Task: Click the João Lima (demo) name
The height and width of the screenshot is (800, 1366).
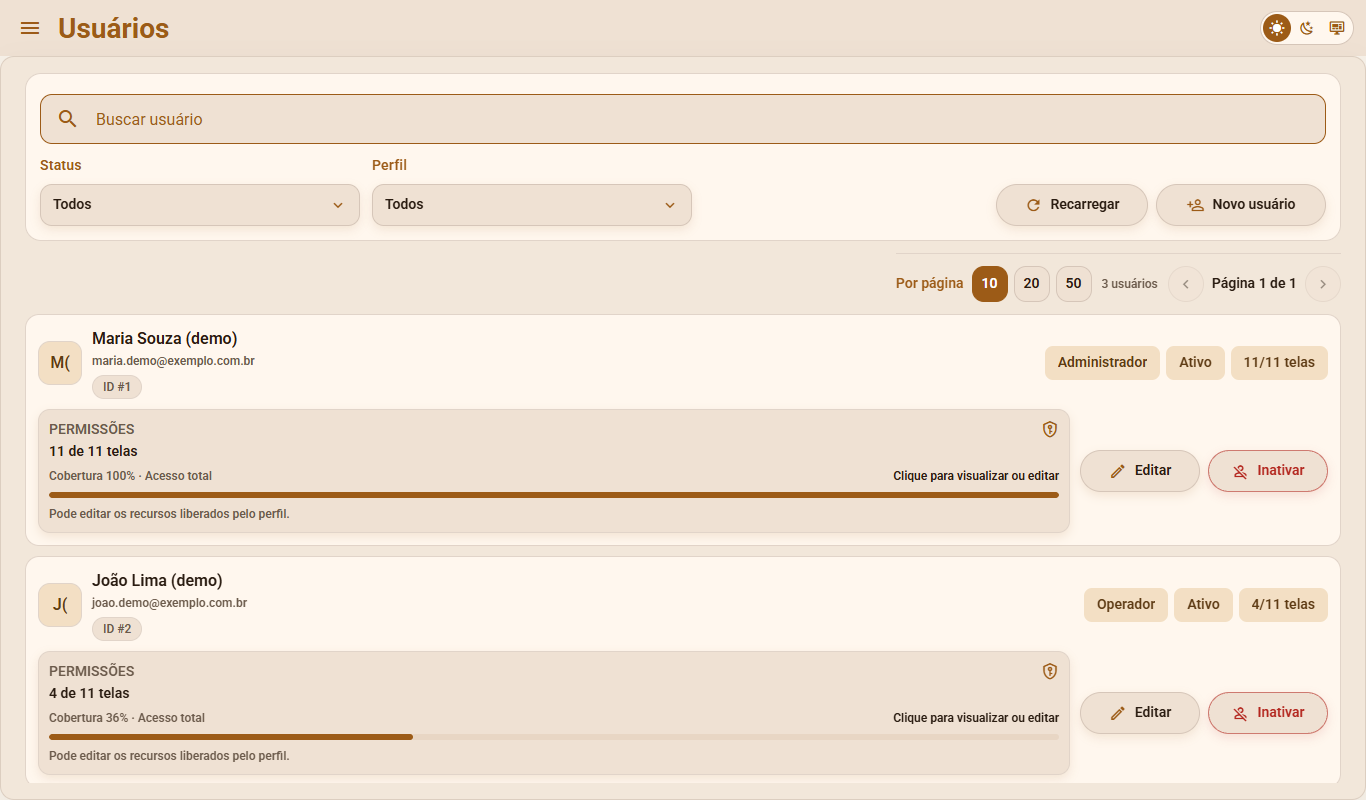Action: click(157, 581)
